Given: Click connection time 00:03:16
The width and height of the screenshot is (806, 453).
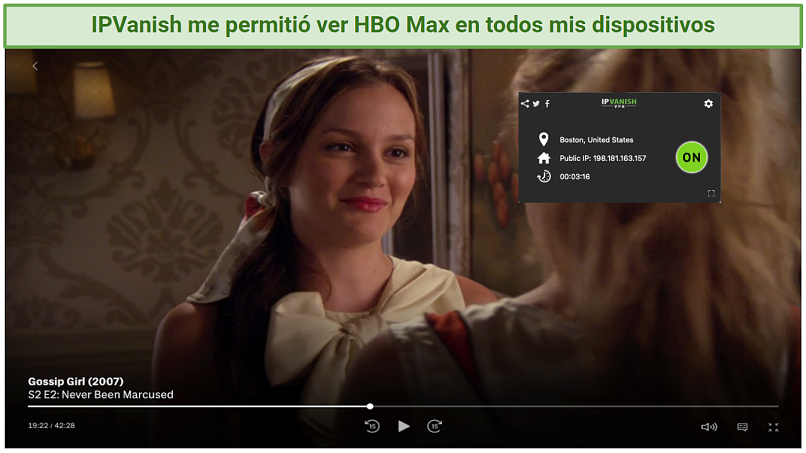Looking at the screenshot, I should pyautogui.click(x=575, y=177).
